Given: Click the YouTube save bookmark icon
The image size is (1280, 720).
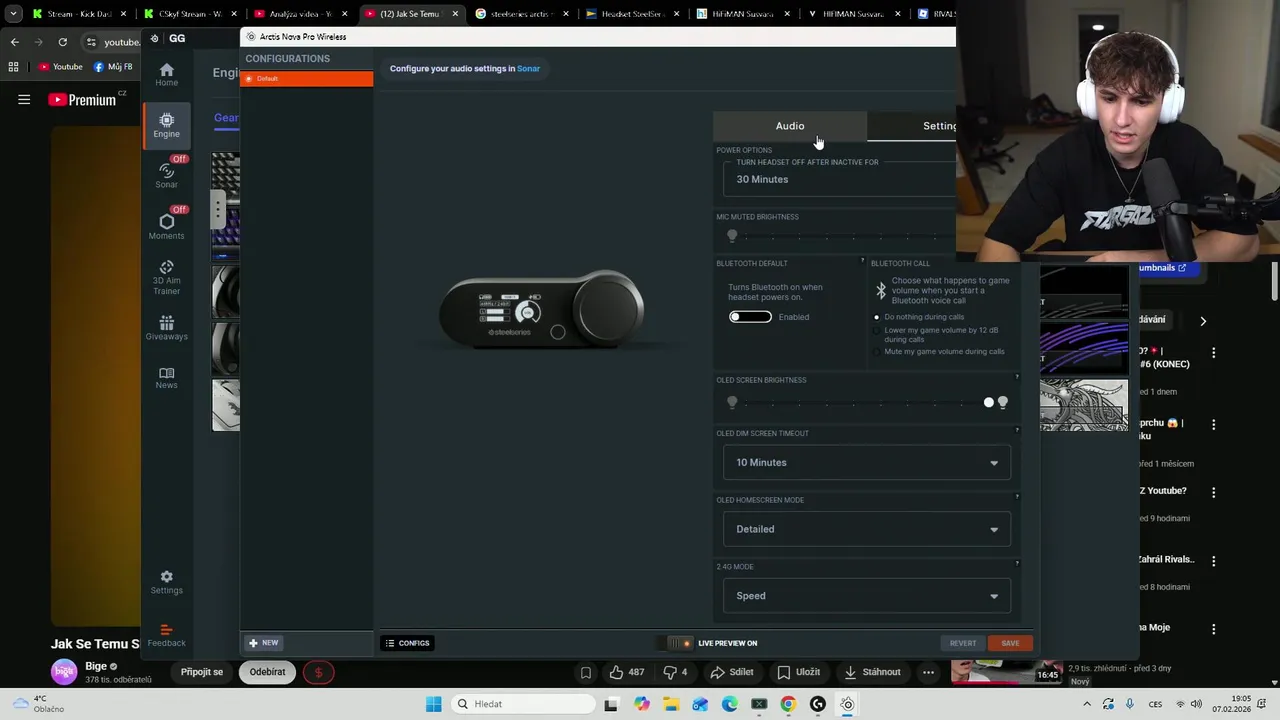Looking at the screenshot, I should point(586,672).
